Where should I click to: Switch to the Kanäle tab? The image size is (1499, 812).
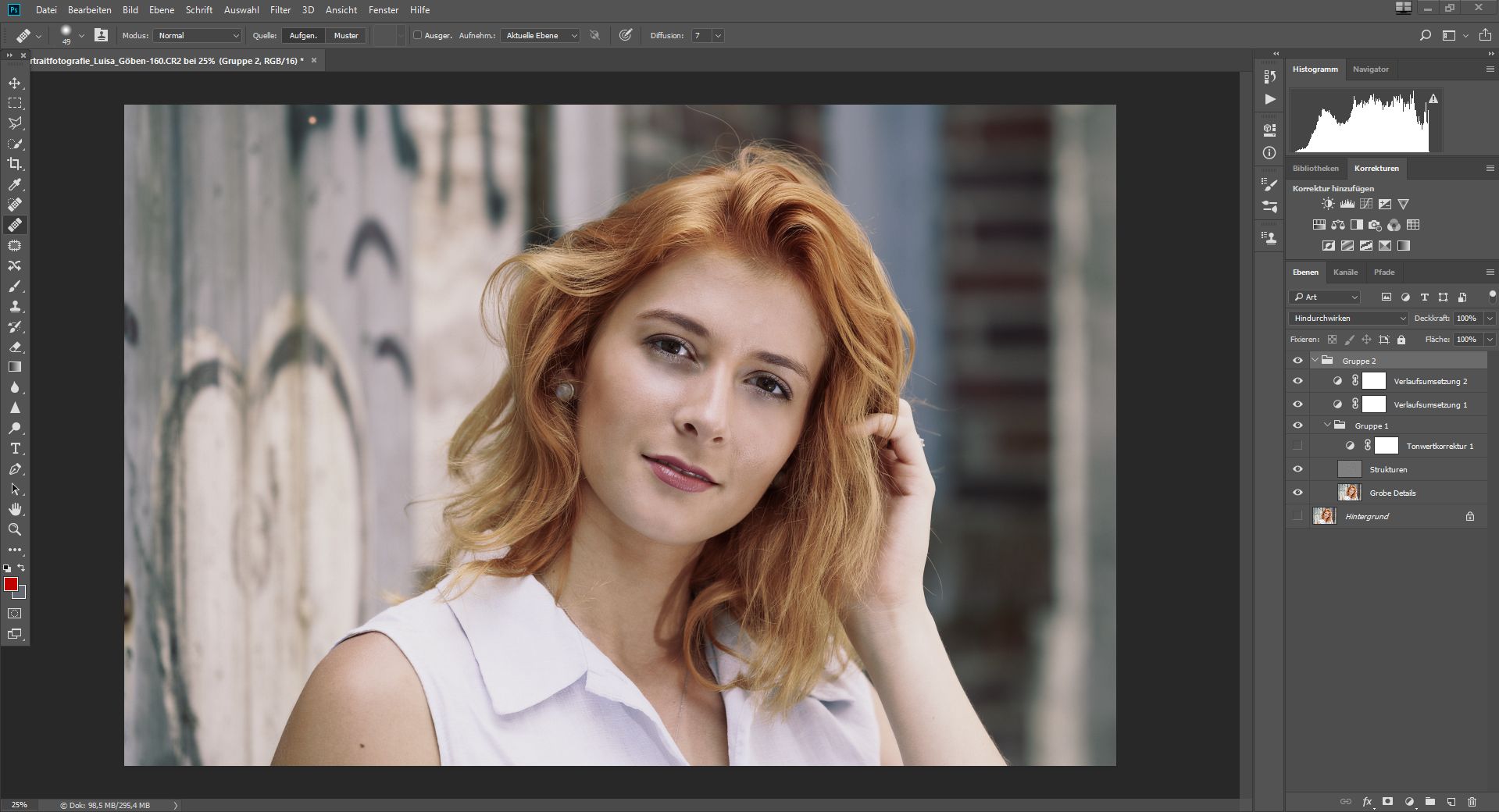click(x=1345, y=272)
